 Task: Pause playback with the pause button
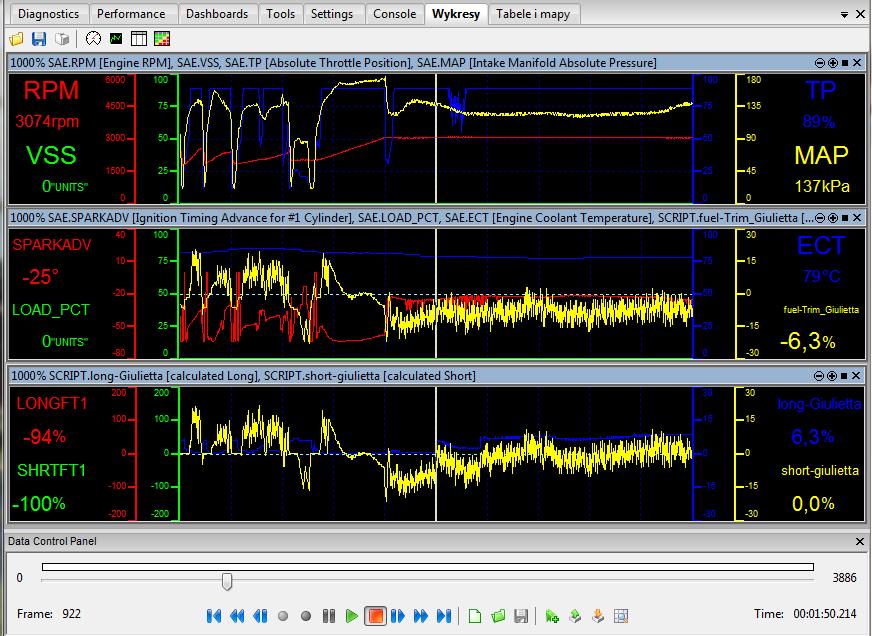(329, 616)
